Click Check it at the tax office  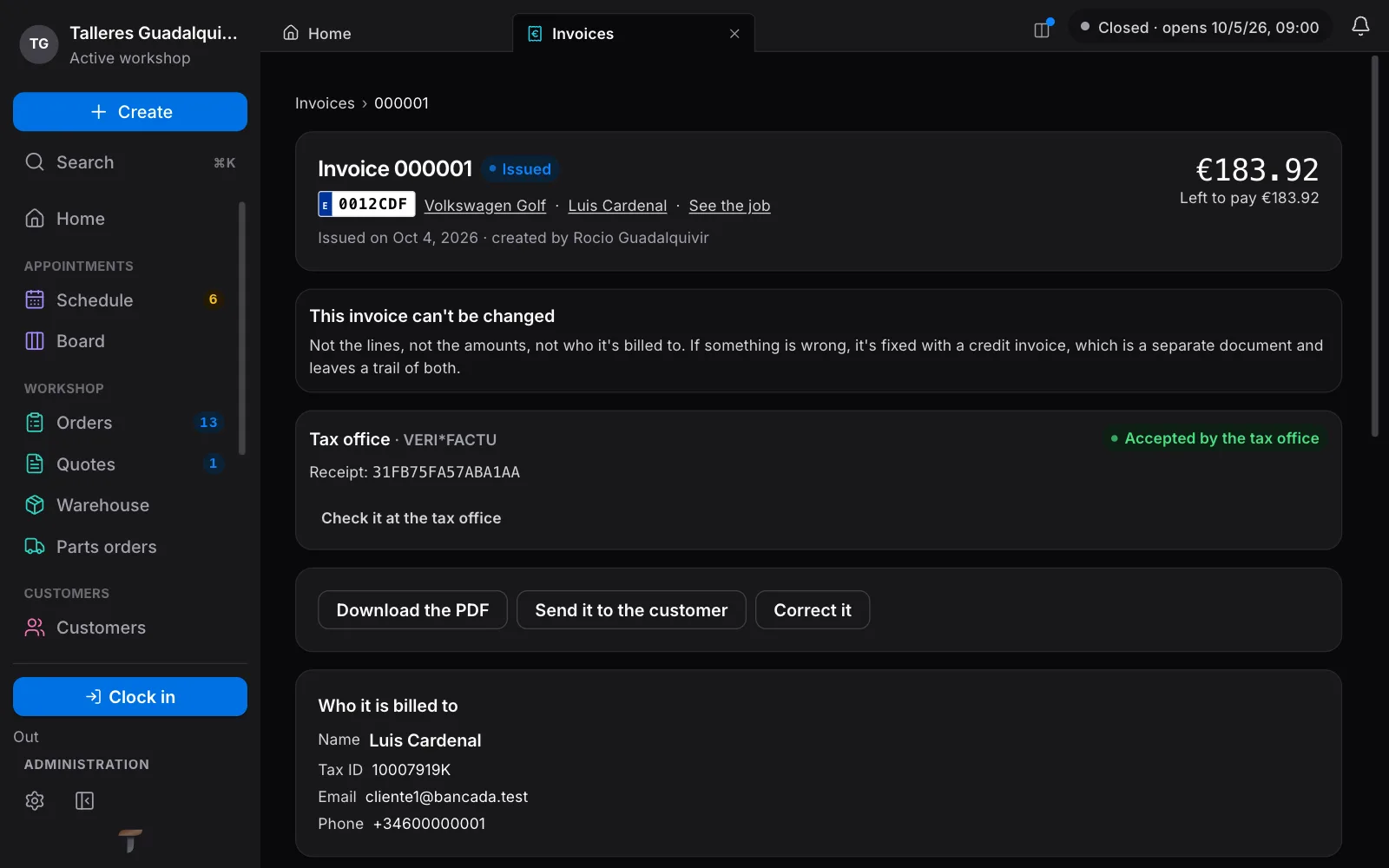[411, 518]
